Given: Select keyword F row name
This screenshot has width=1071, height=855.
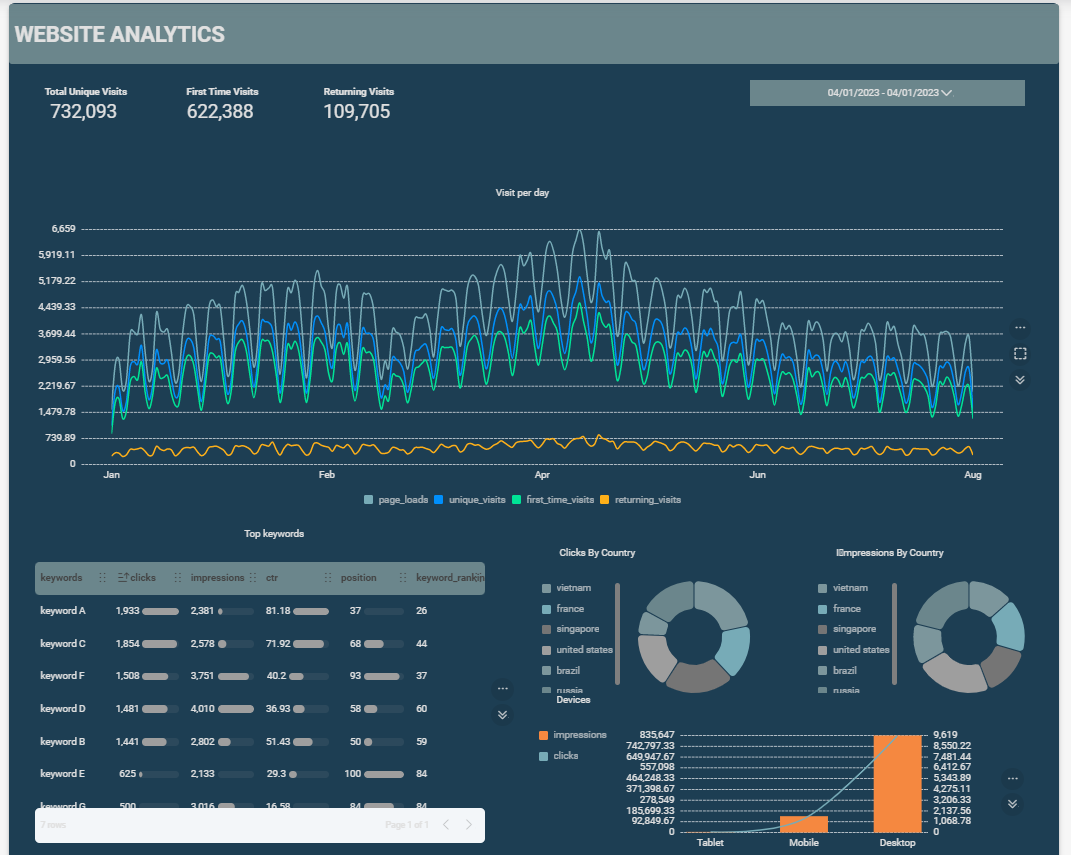Looking at the screenshot, I should tap(63, 675).
